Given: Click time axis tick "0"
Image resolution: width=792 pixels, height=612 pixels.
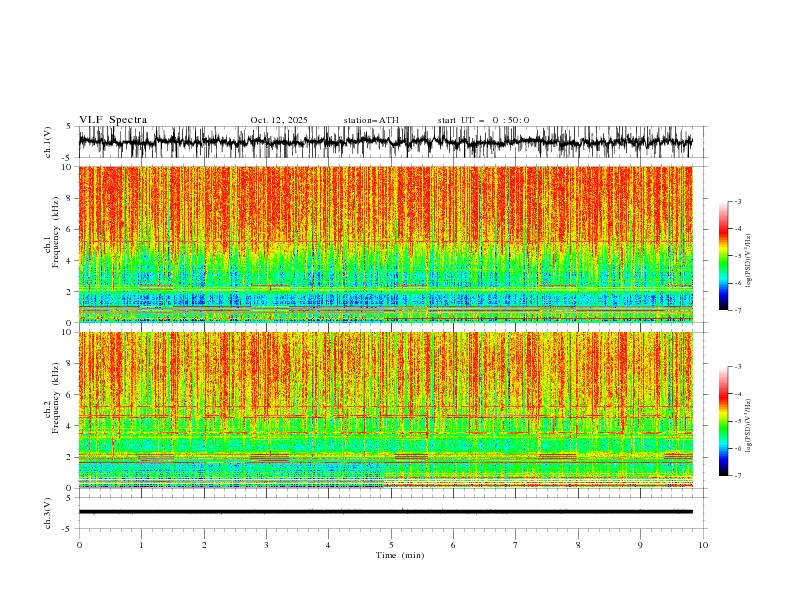Looking at the screenshot, I should [x=79, y=545].
